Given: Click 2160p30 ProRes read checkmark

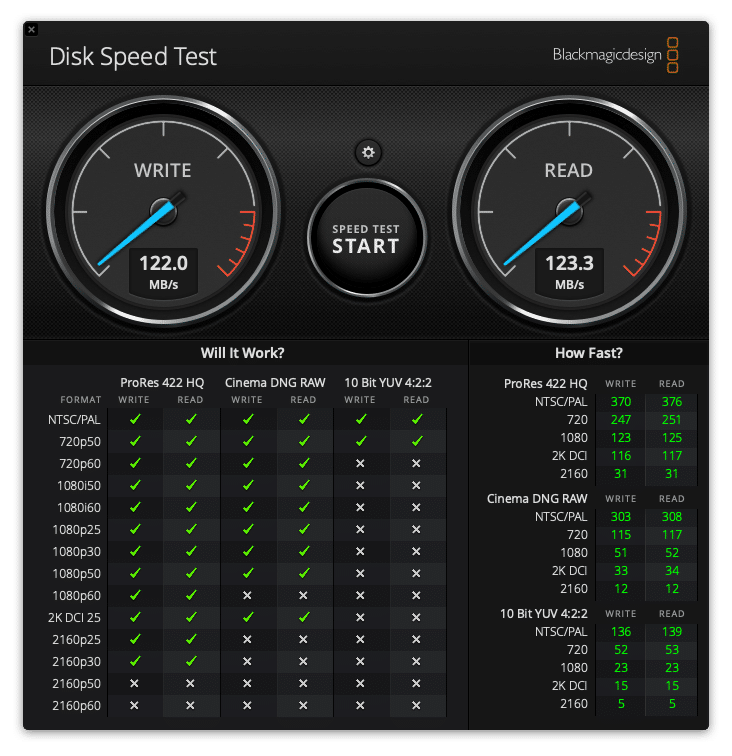Looking at the screenshot, I should (191, 661).
